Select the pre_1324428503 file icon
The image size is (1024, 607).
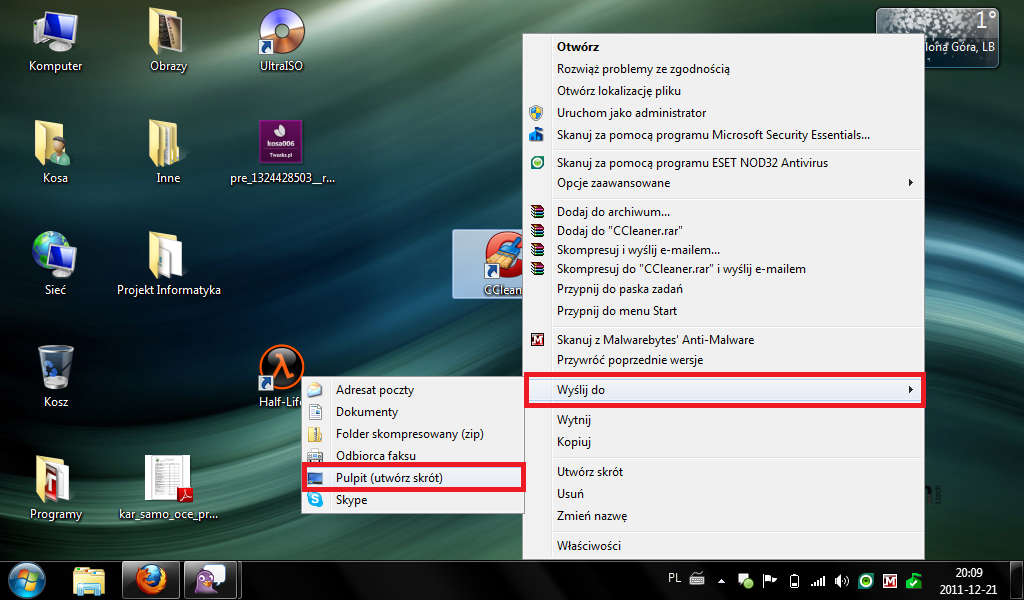(281, 152)
